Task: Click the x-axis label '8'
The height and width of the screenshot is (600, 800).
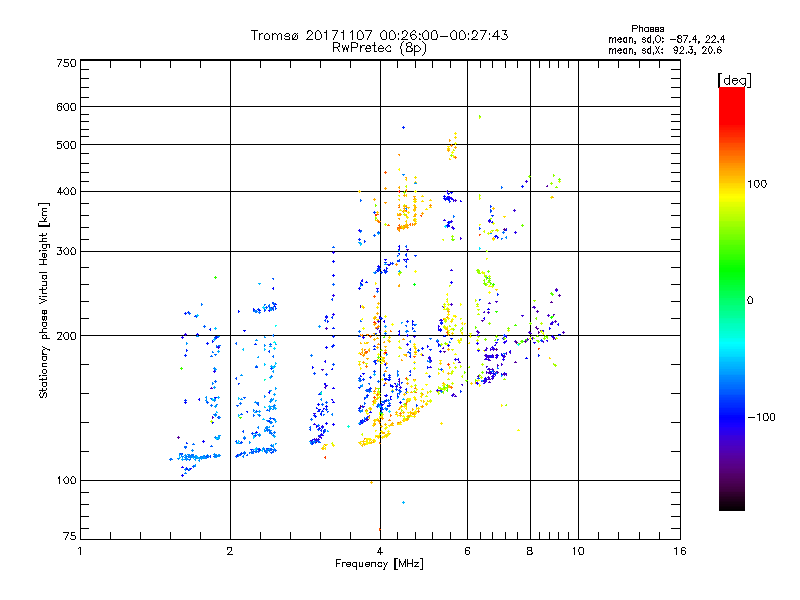Action: [x=530, y=551]
